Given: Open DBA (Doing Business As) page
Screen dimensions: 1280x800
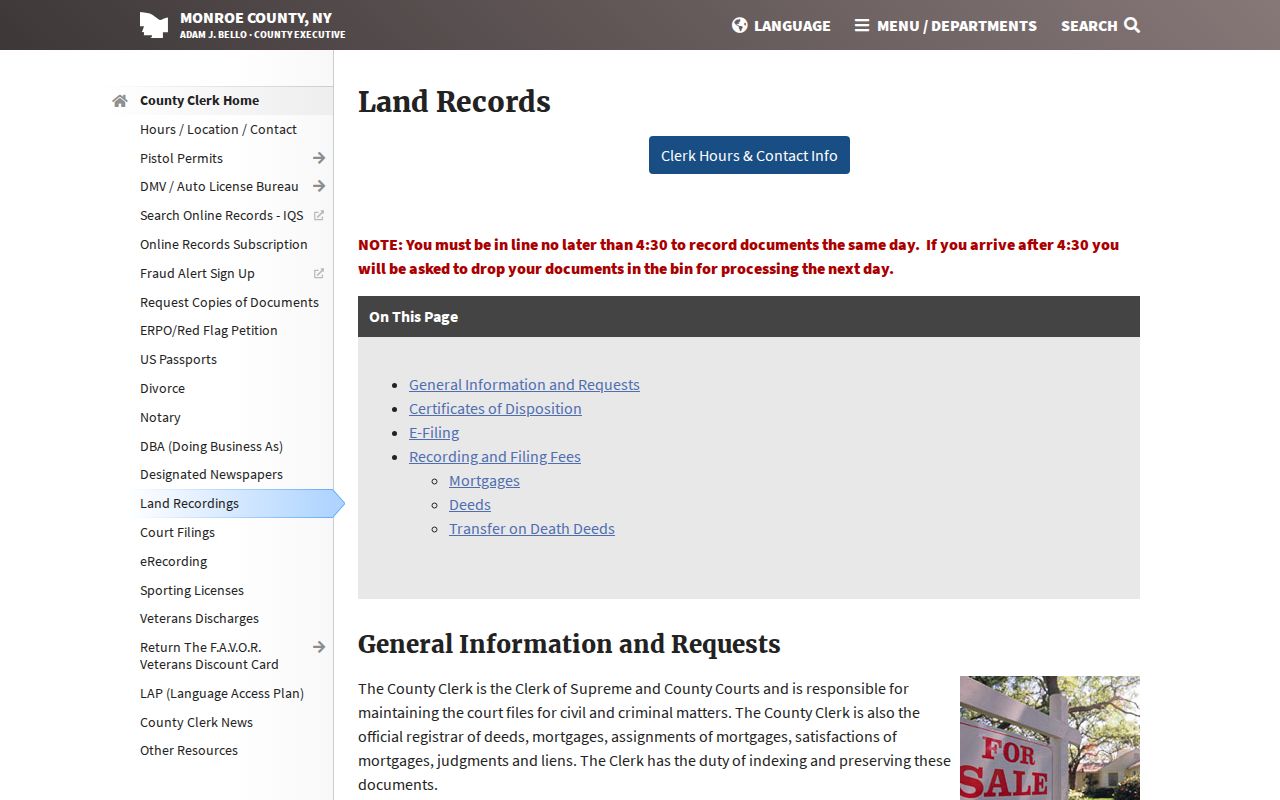Looking at the screenshot, I should (x=211, y=446).
